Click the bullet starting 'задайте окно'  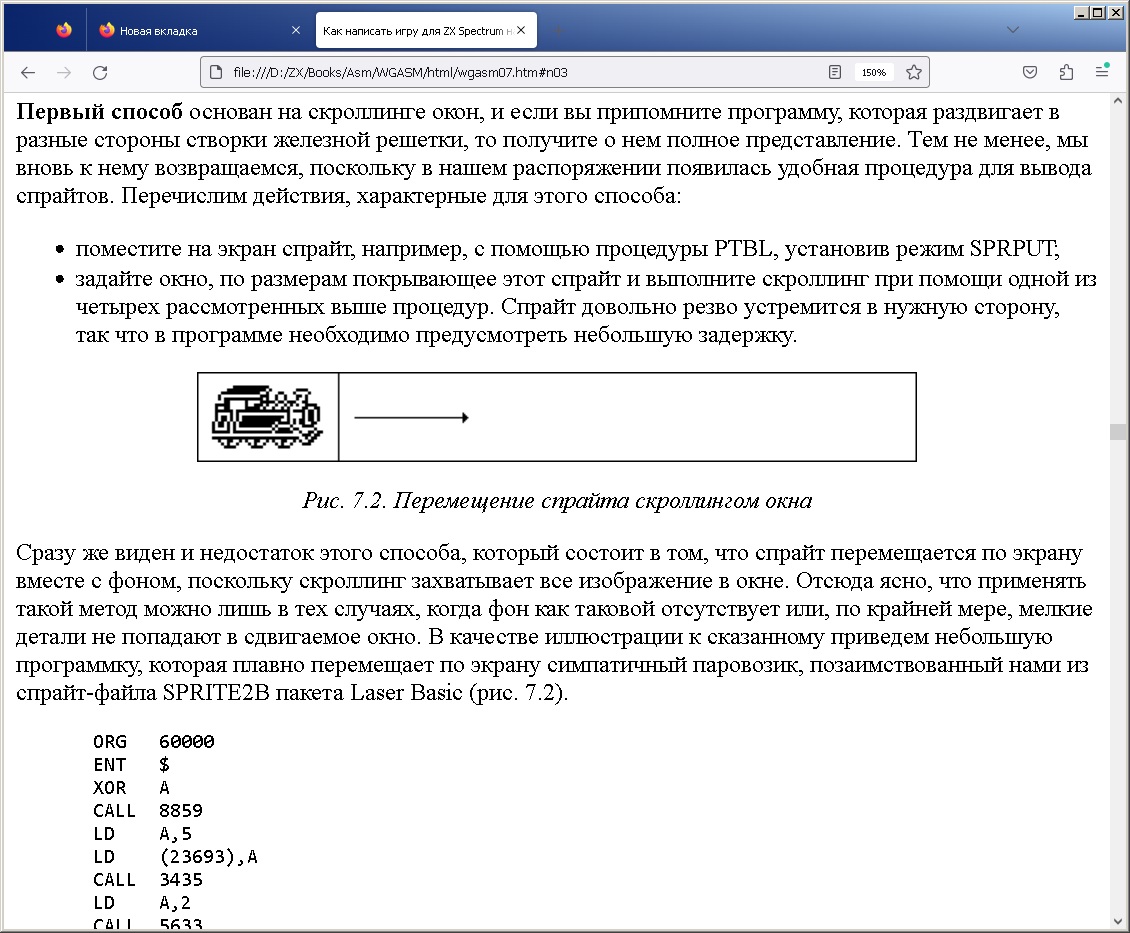coord(586,307)
